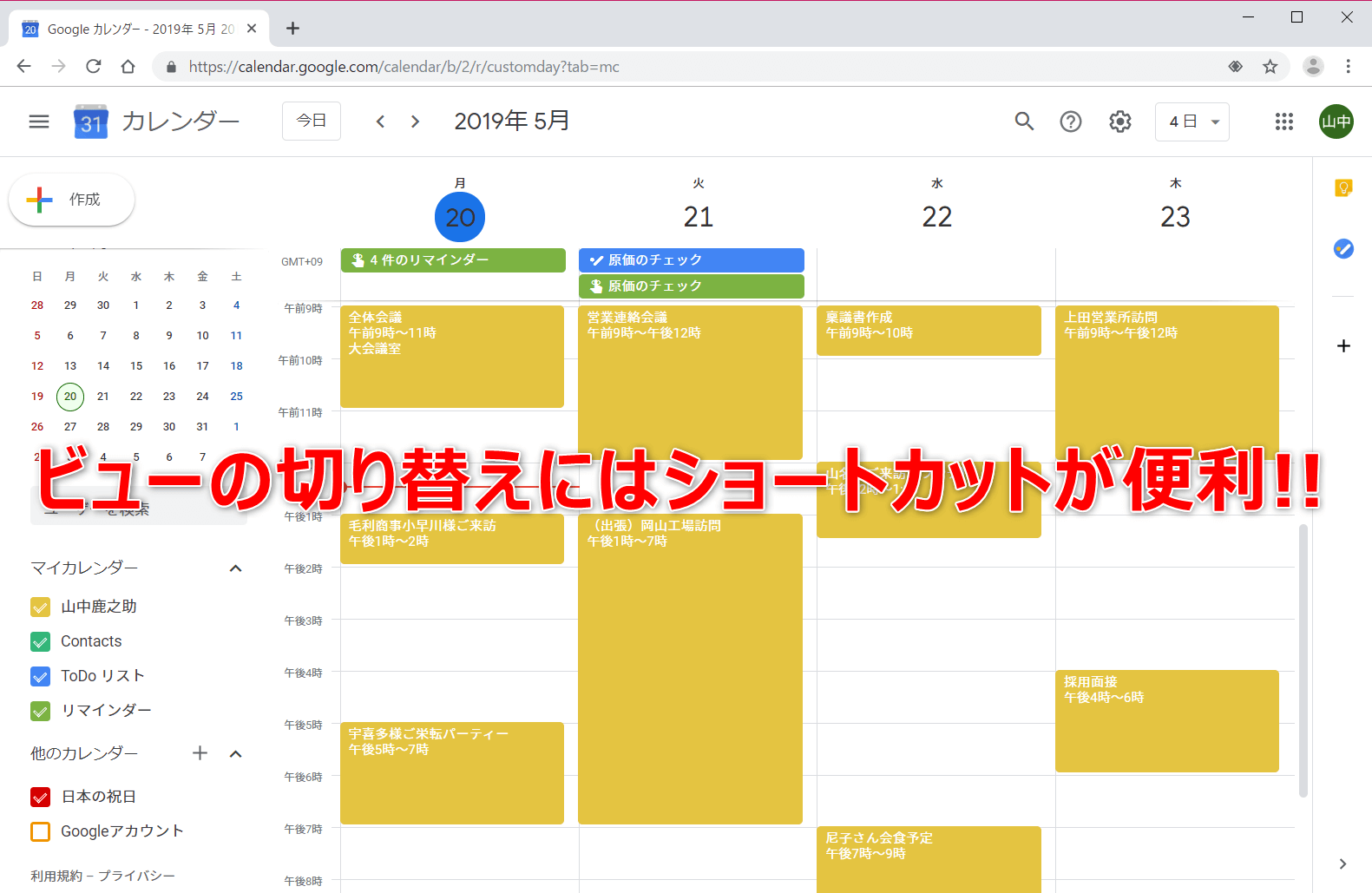1372x893 pixels.
Task: Open a new browser tab
Action: tap(292, 29)
